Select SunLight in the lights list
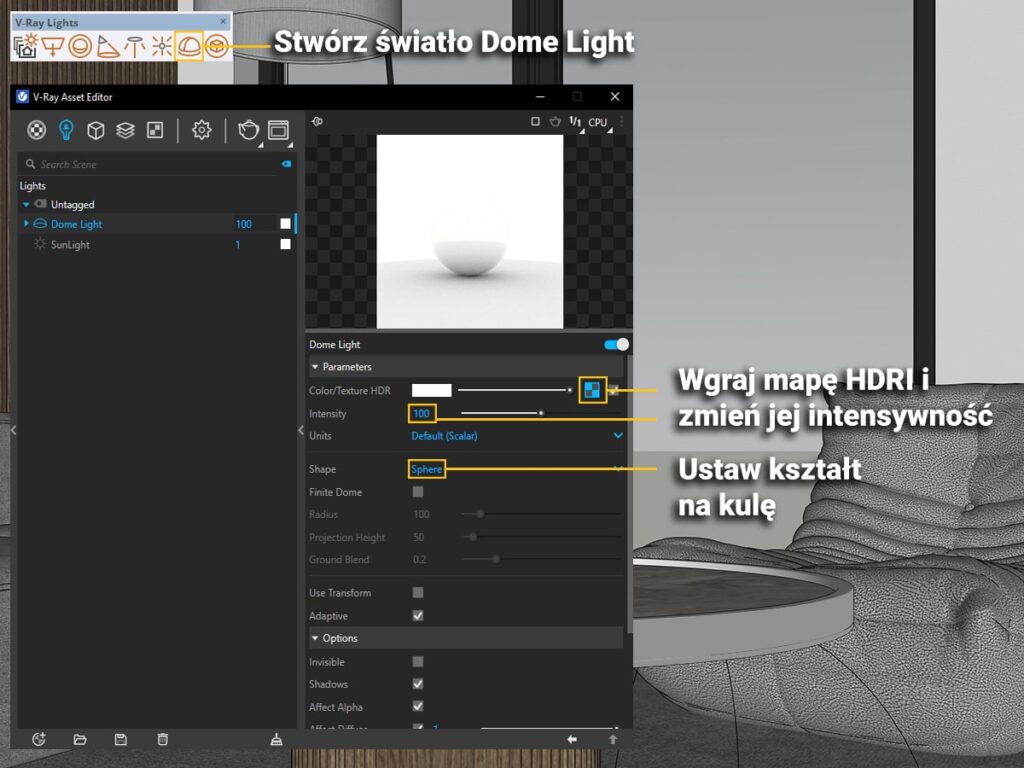This screenshot has width=1024, height=768. pos(70,245)
